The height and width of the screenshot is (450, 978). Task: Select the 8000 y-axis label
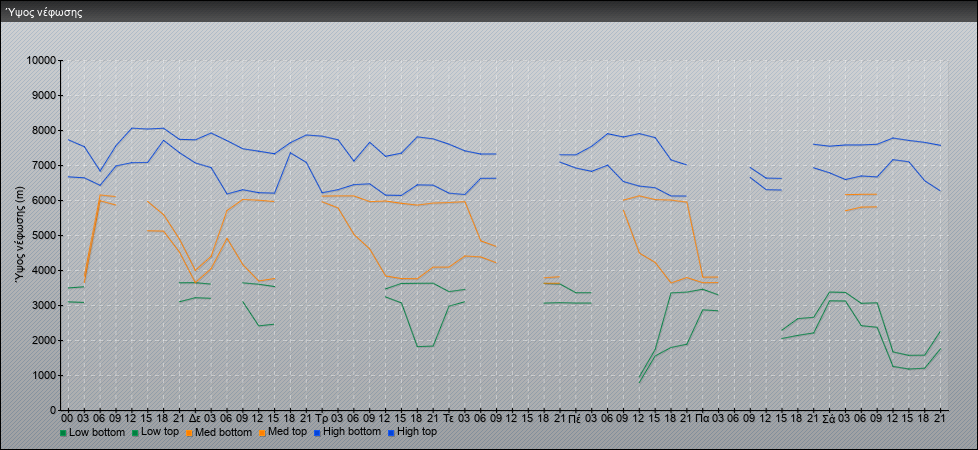(44, 130)
